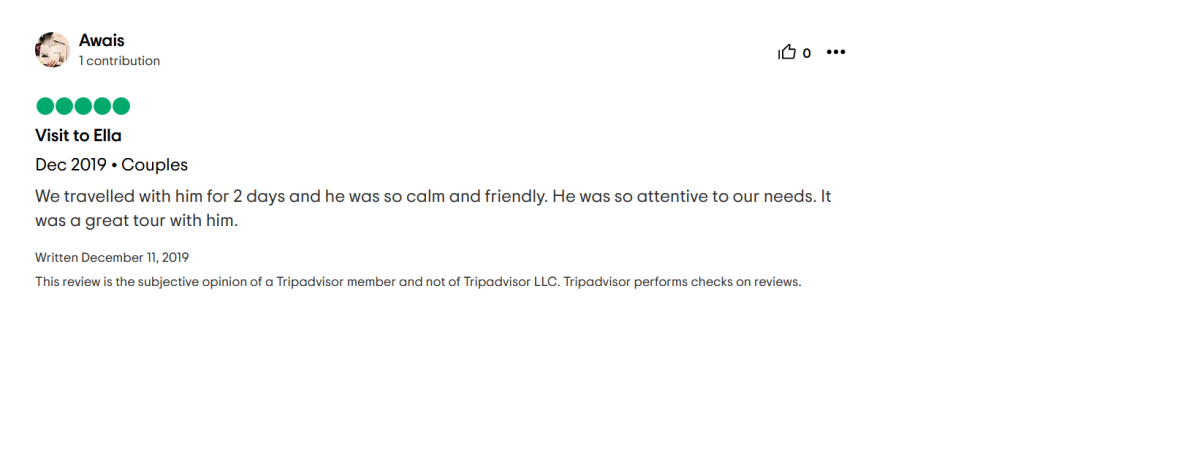This screenshot has height=474, width=1200.
Task: Click the review sentence starting "We travelled"
Action: point(290,196)
